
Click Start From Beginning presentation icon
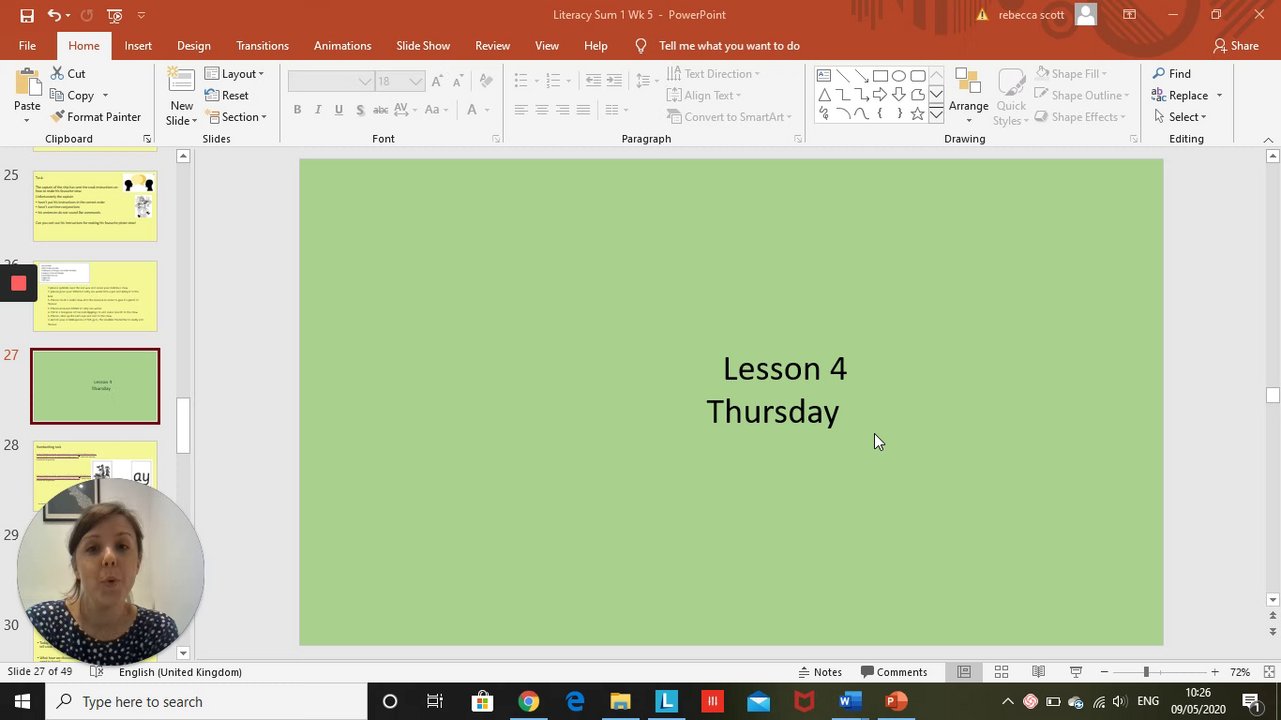[114, 15]
